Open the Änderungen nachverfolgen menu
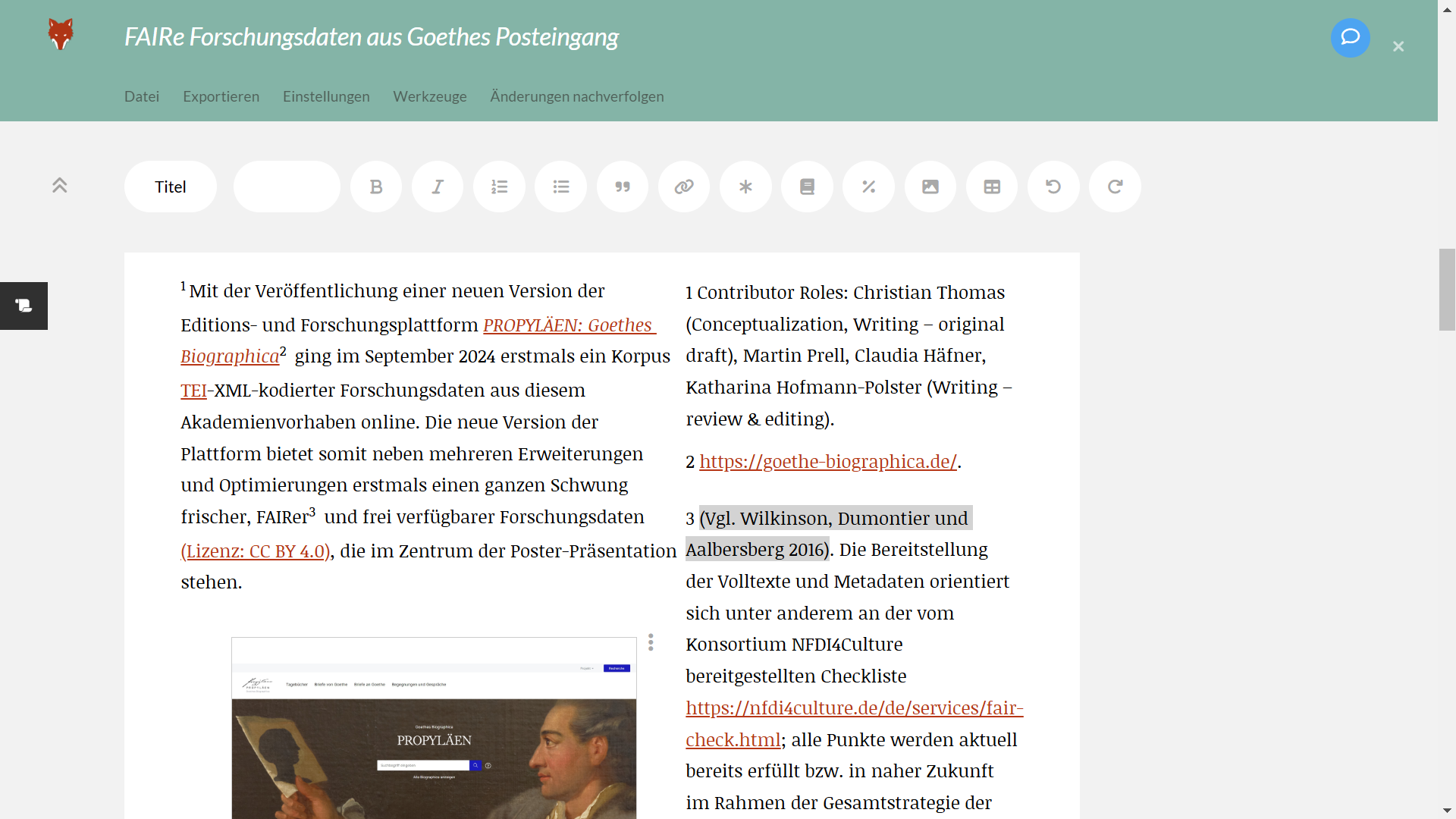Screen dimensions: 1456x819 tap(576, 96)
